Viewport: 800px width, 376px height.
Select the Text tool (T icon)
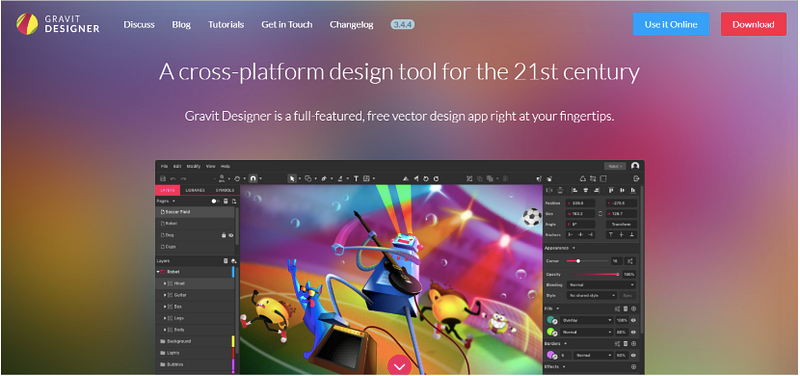pyautogui.click(x=356, y=179)
